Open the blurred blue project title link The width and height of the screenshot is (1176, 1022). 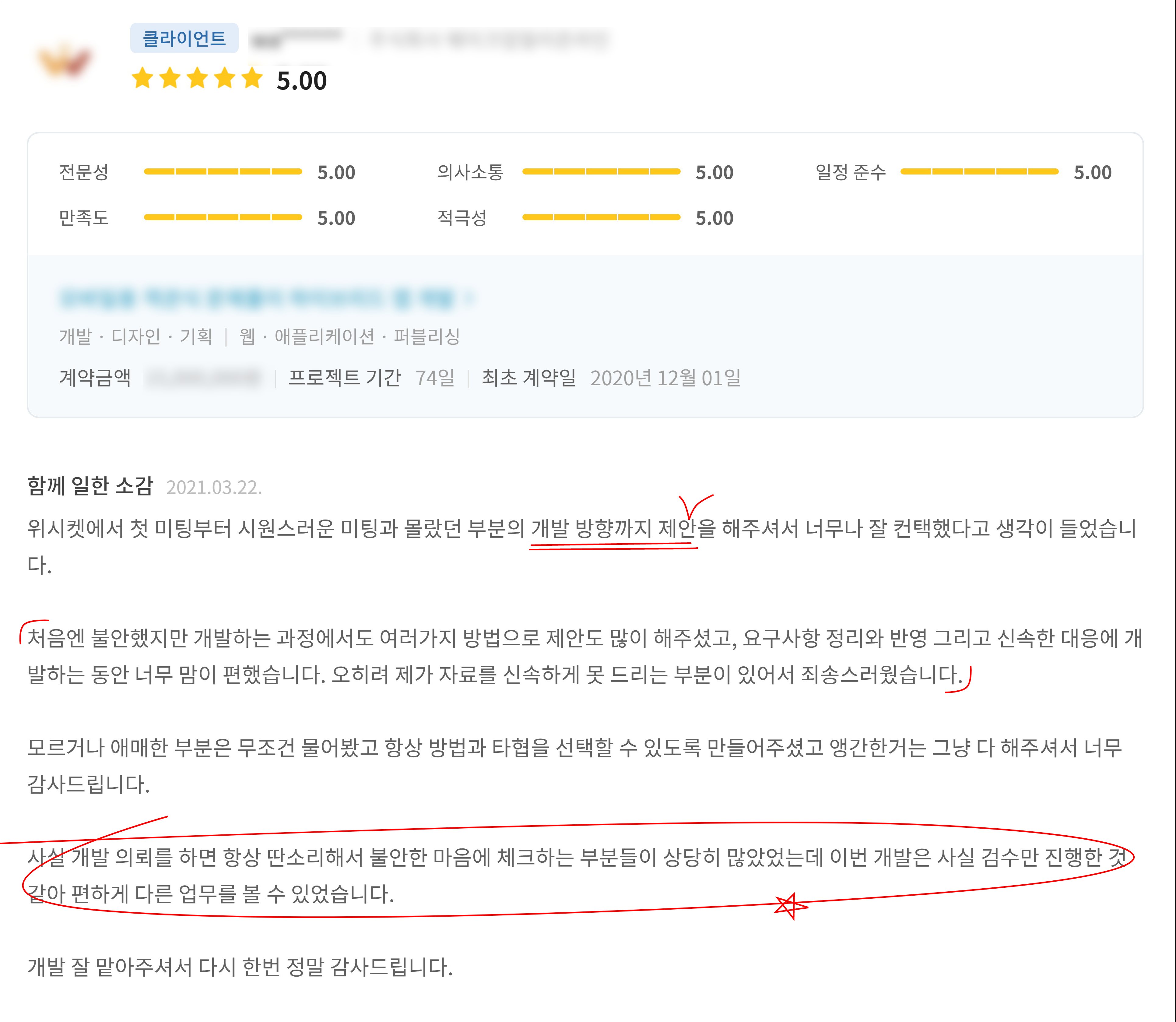[x=257, y=298]
